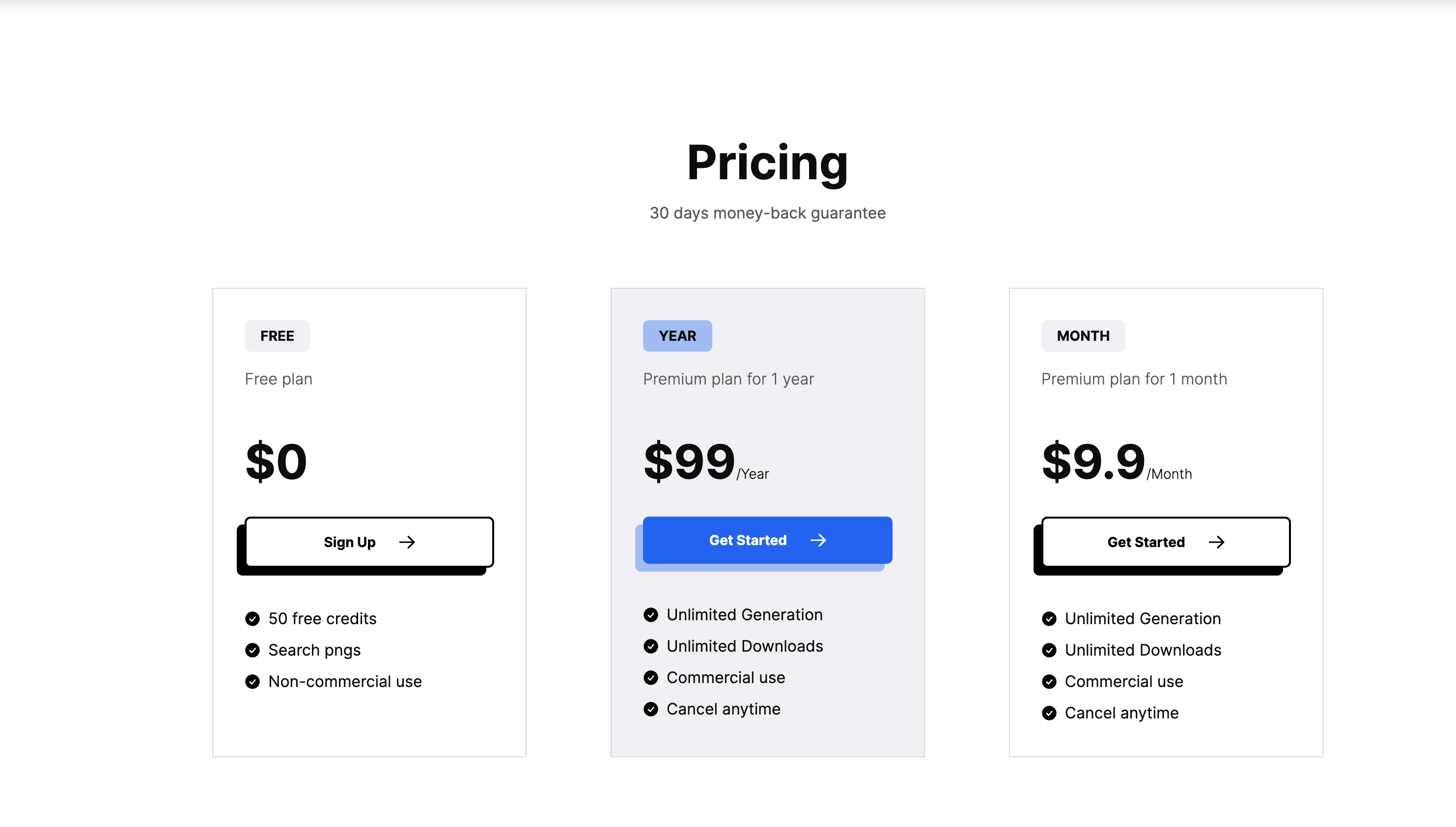Click the Pricing heading

[767, 163]
